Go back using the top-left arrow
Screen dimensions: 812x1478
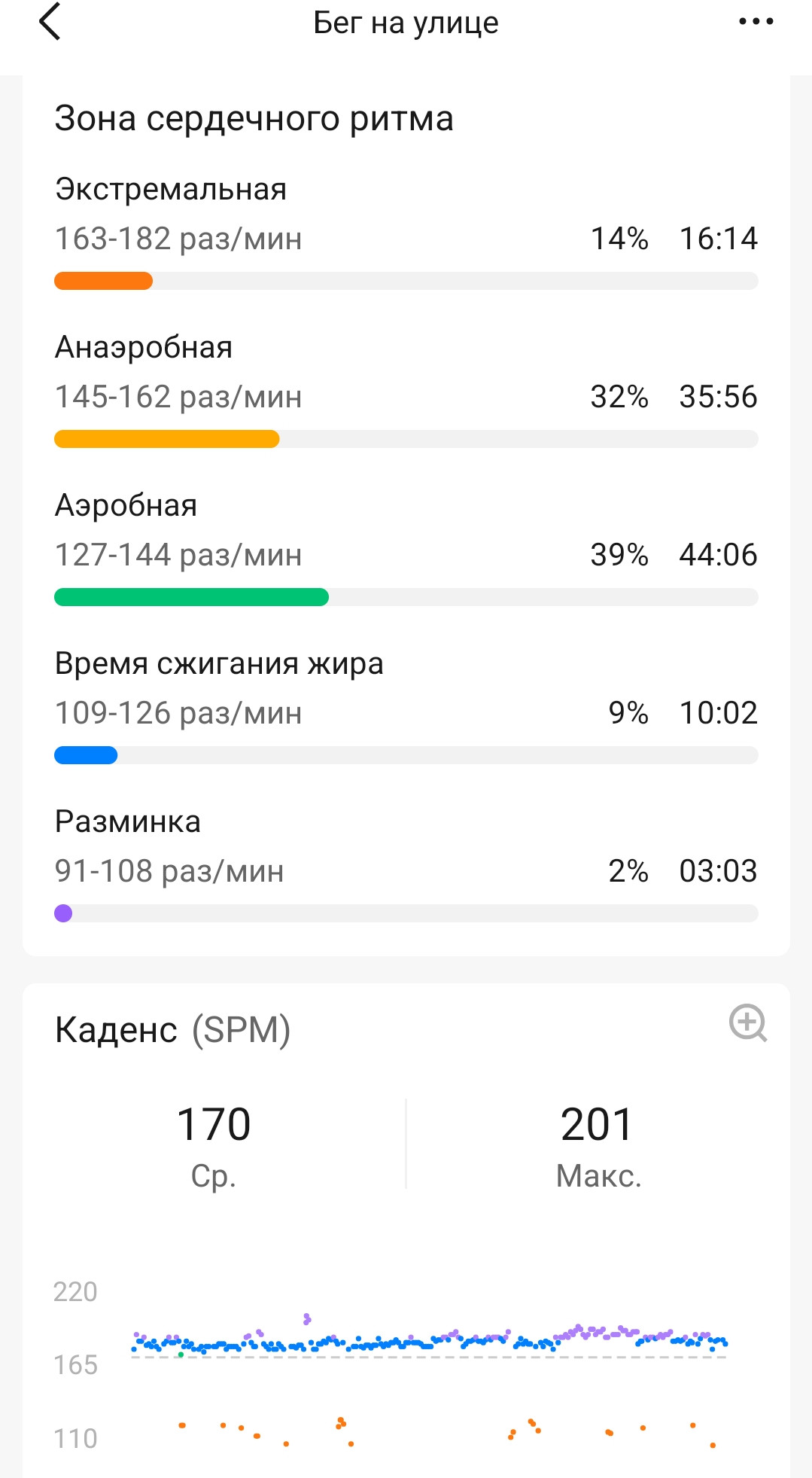(50, 21)
